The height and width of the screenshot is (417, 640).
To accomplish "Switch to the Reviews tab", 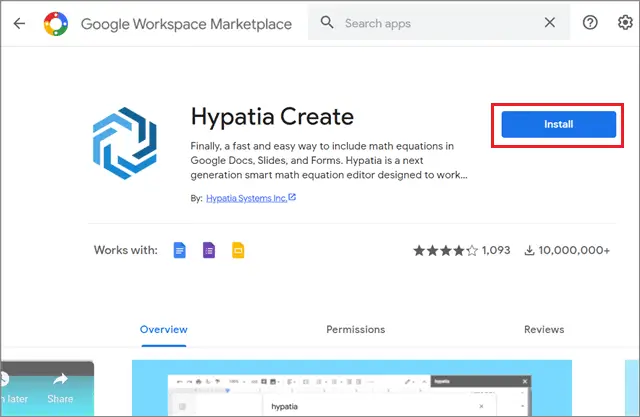I will coord(544,329).
